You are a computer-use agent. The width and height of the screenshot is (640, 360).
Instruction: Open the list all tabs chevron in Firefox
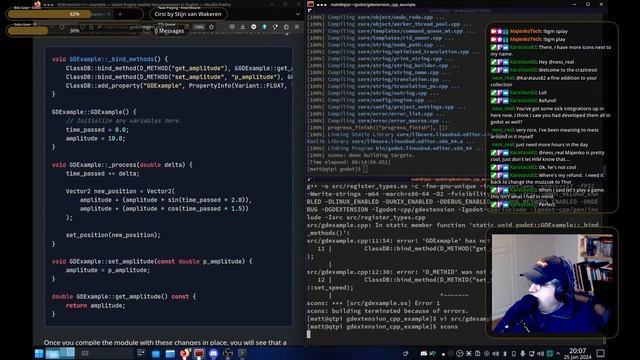[298, 14]
